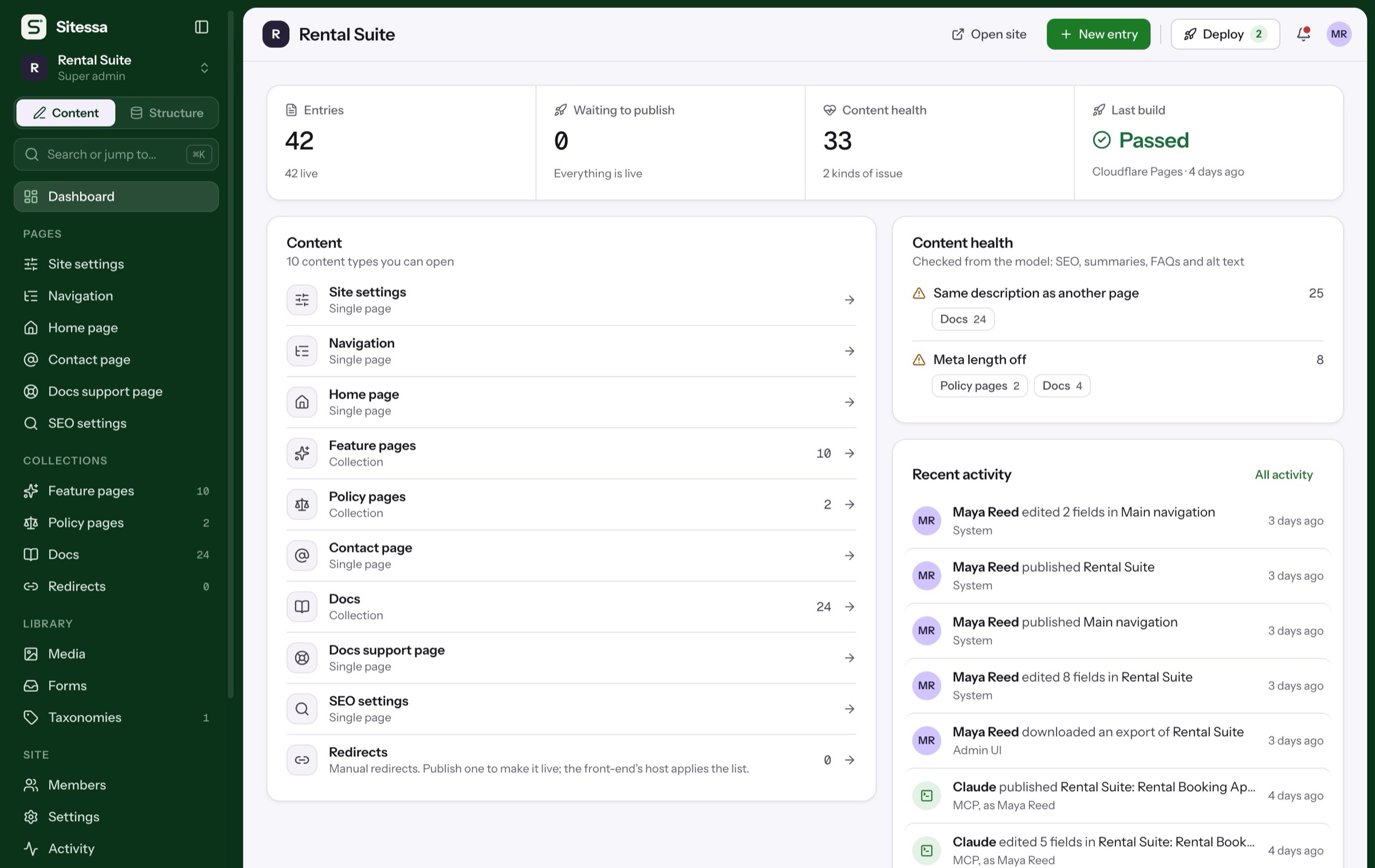
Task: Open MR user avatar in header
Action: pos(1339,34)
